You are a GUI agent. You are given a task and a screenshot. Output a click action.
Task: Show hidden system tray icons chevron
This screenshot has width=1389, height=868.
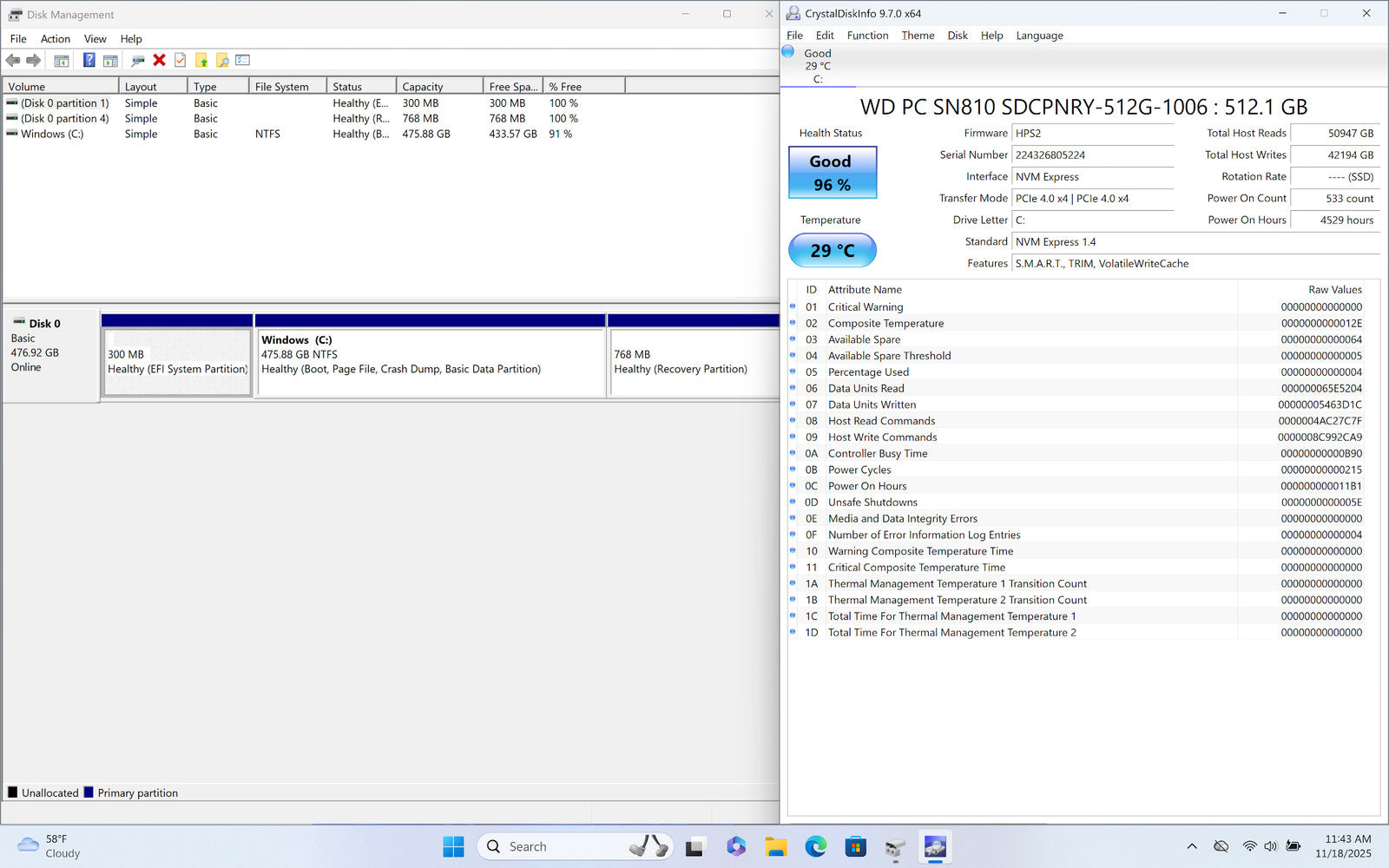tap(1192, 846)
